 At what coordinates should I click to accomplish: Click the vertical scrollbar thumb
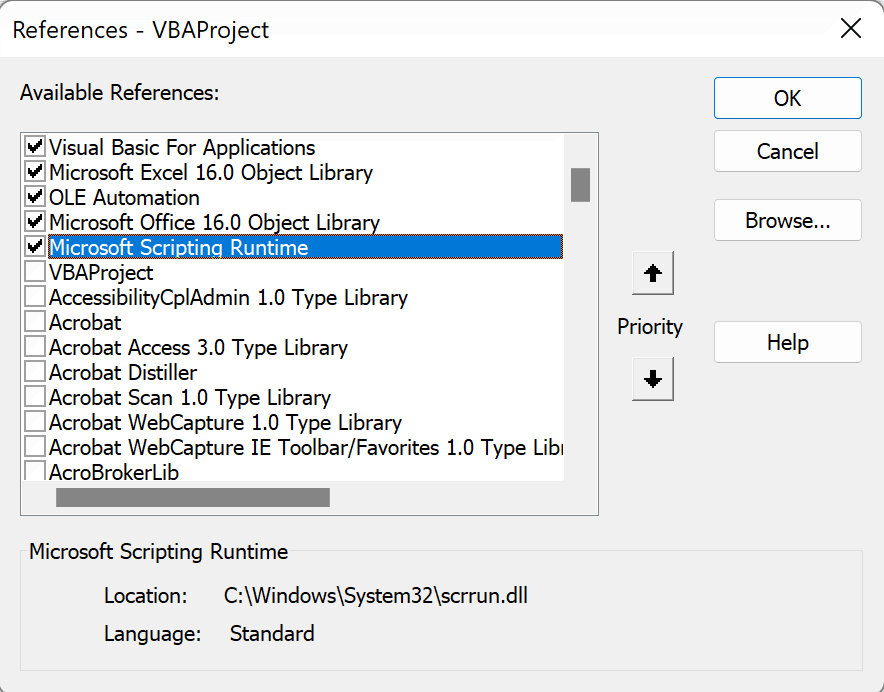(x=580, y=184)
